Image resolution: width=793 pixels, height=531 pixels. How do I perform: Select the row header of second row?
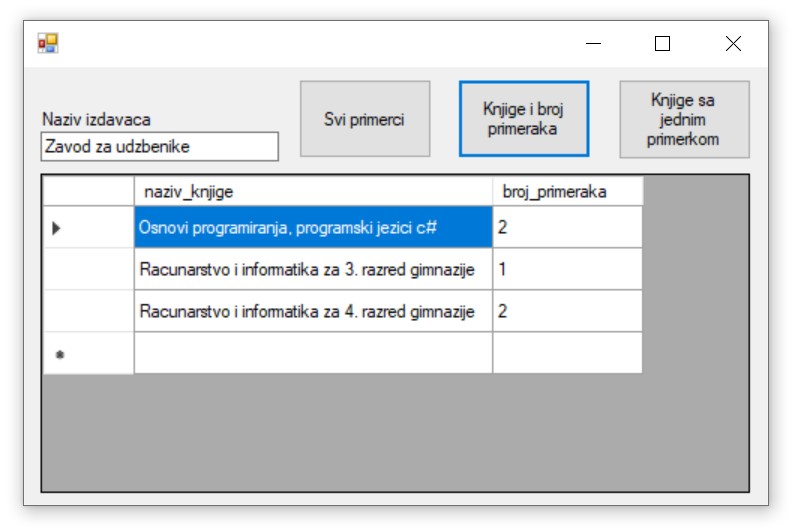coord(88,269)
